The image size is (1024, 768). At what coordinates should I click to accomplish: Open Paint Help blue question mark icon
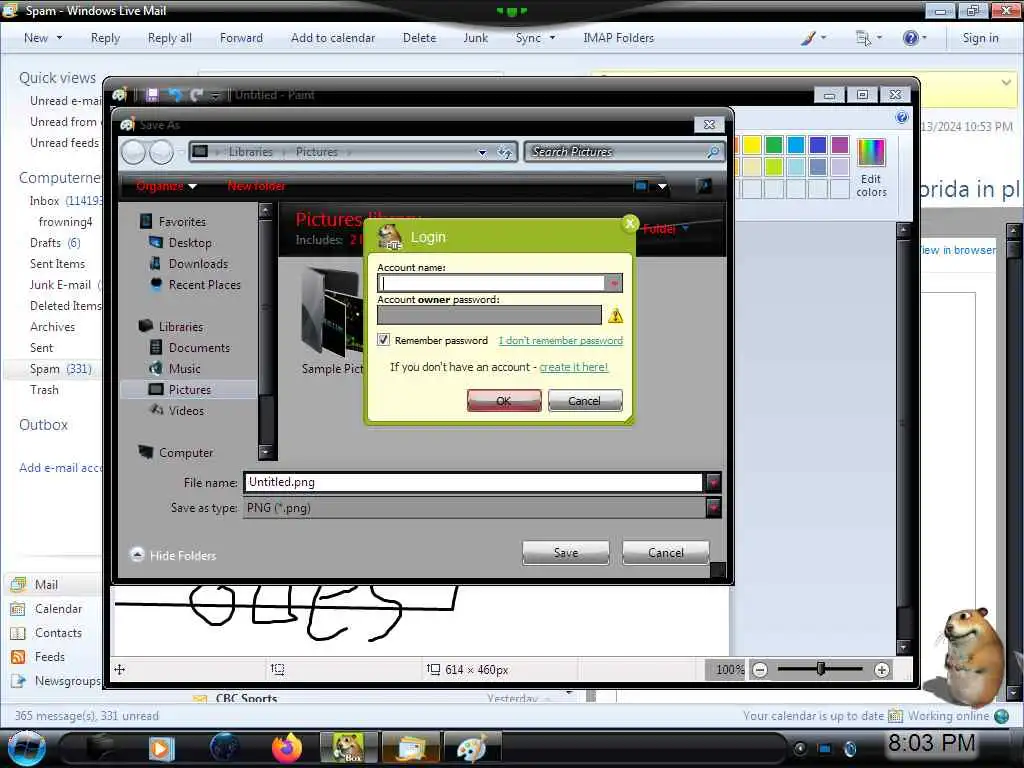point(901,117)
